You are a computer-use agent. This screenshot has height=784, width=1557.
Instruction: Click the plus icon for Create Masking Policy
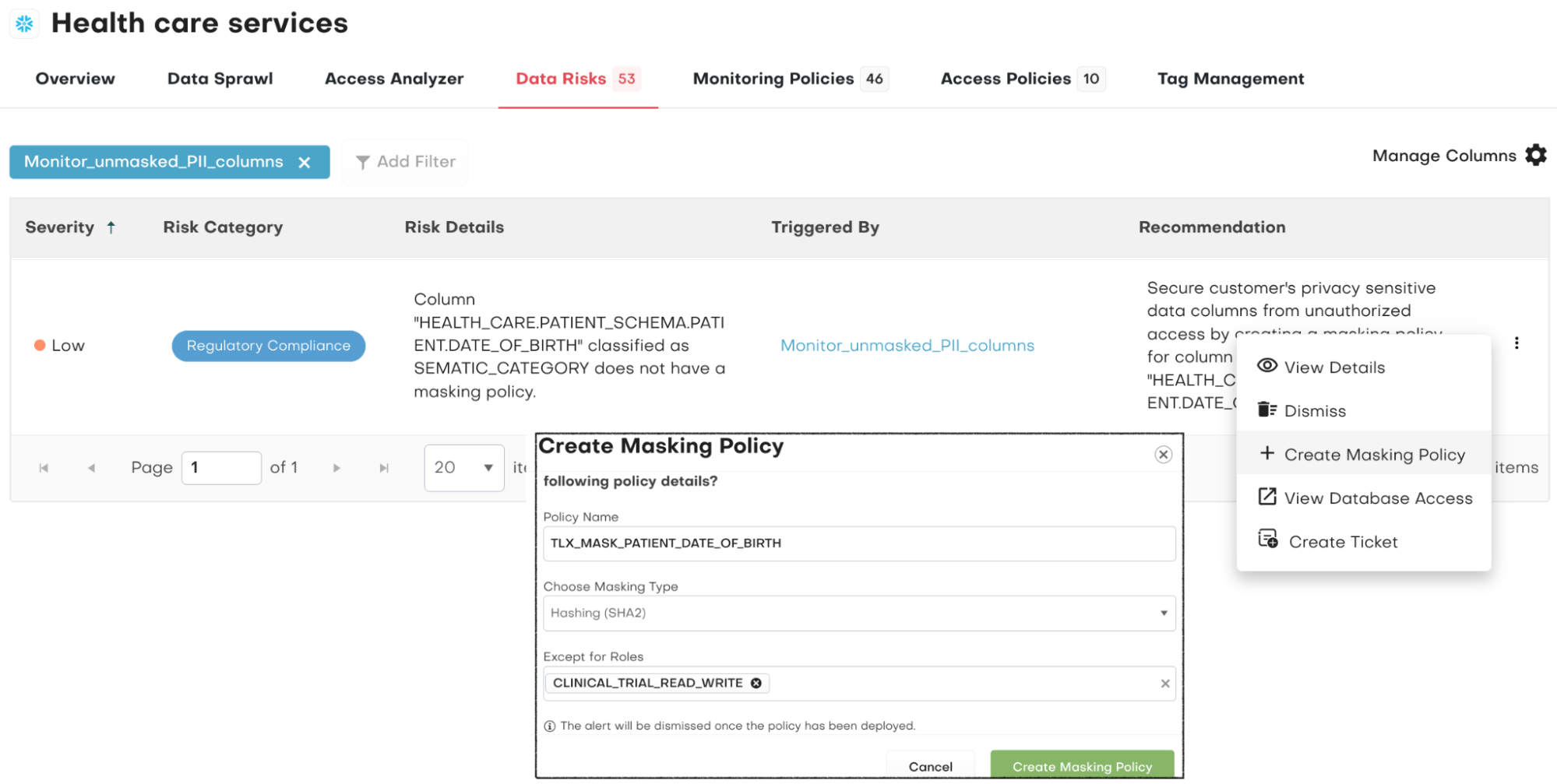[1267, 453]
